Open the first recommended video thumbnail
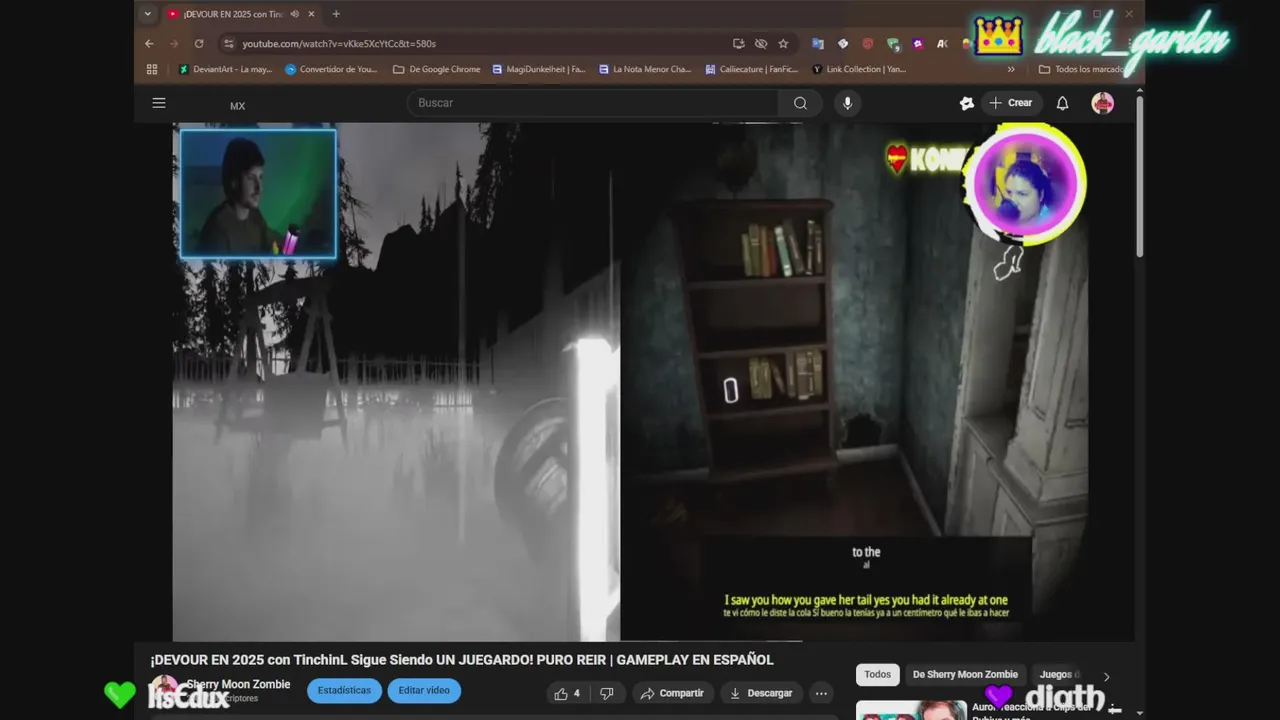The image size is (1280, 720). (x=911, y=710)
